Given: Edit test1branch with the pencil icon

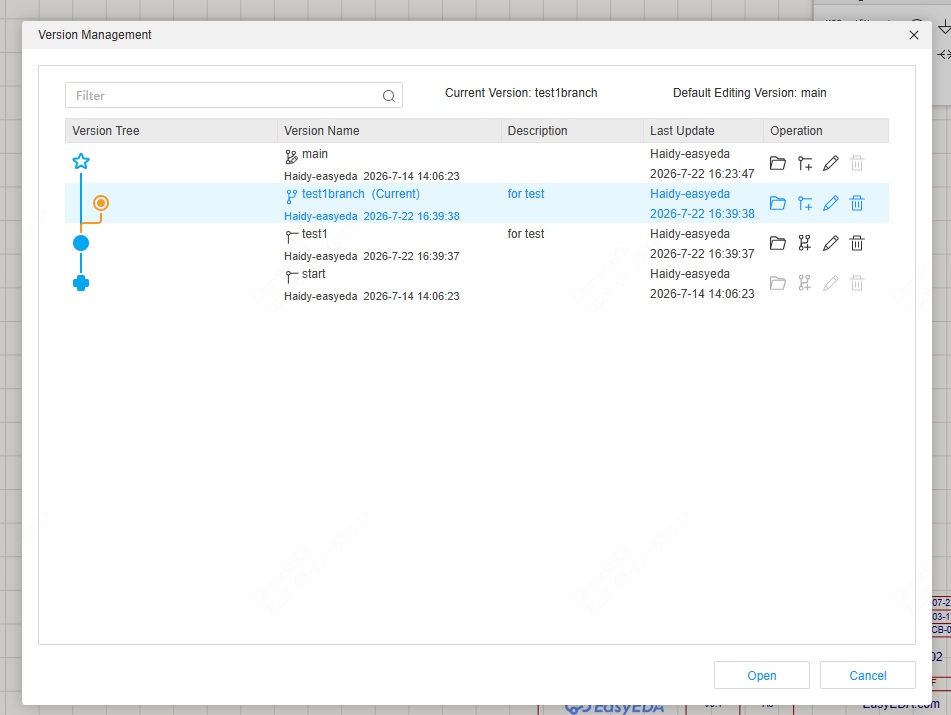Looking at the screenshot, I should click(x=831, y=203).
